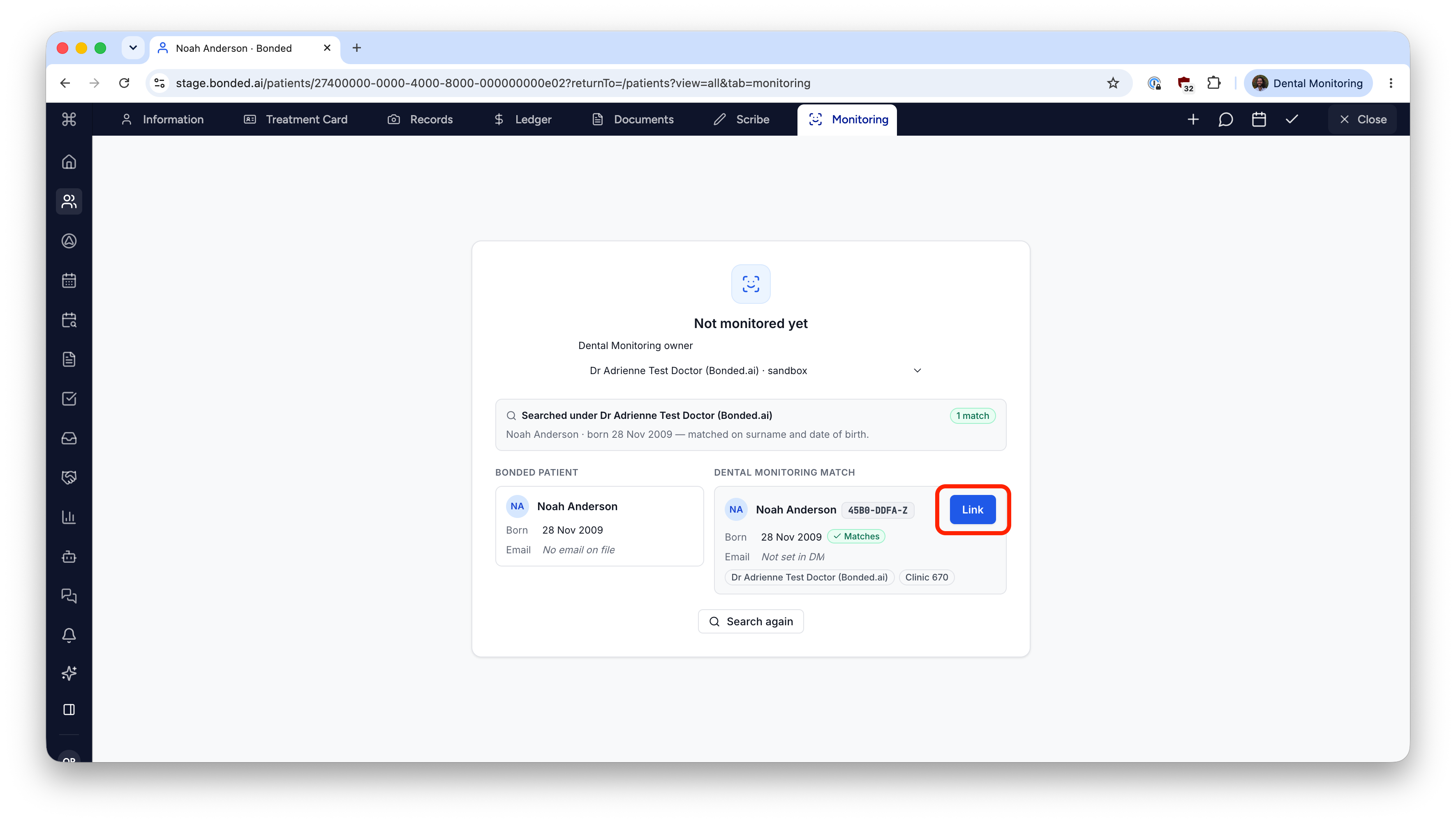1456x823 pixels.
Task: Click the plus icon in patient header
Action: [x=1193, y=119]
